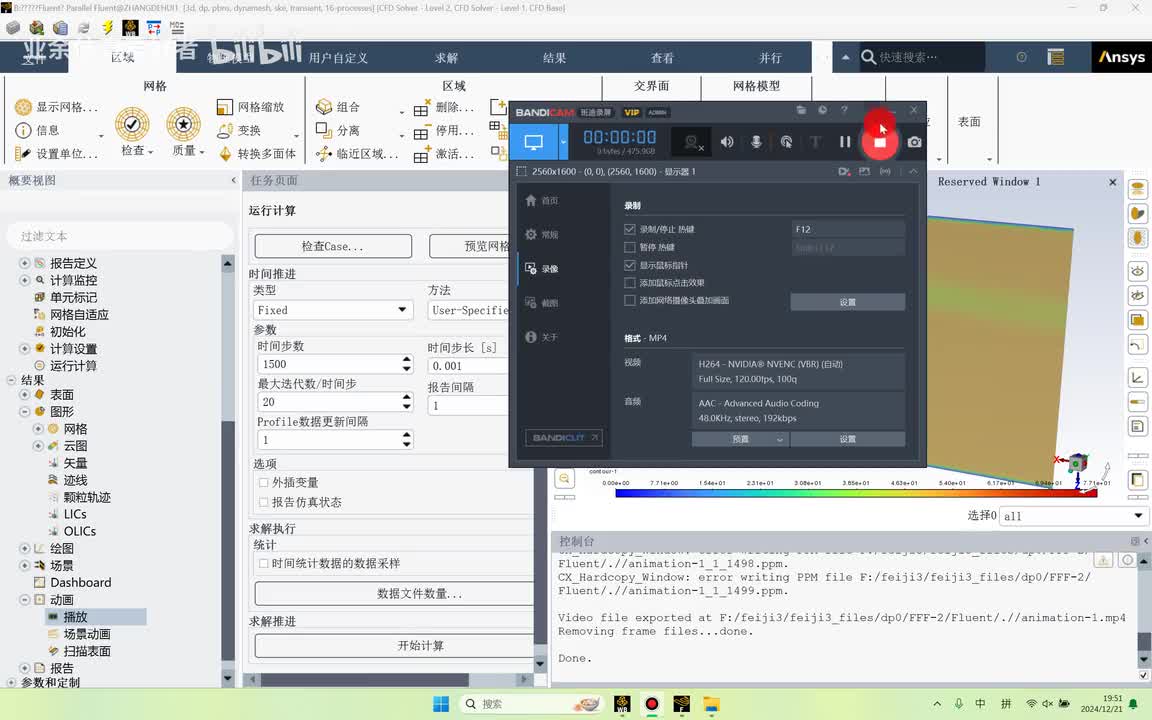Click Bandicam webcam overlay icon

tap(691, 142)
